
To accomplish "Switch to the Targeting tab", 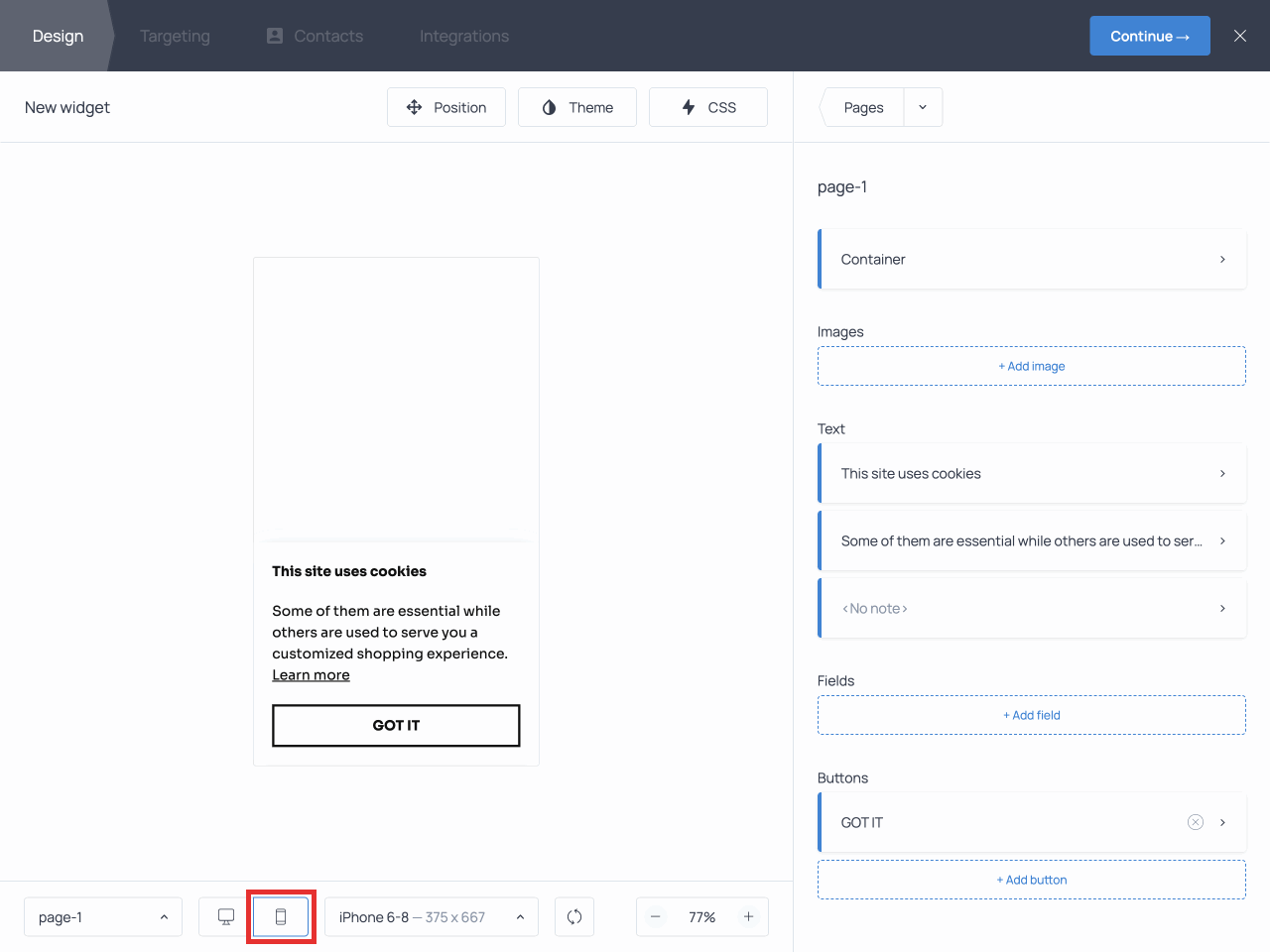I will coord(175,36).
